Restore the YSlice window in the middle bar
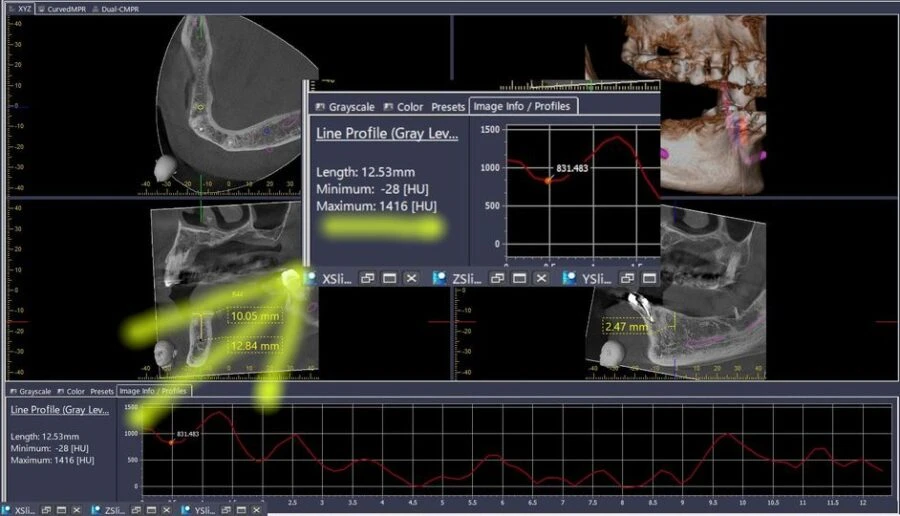 626,278
